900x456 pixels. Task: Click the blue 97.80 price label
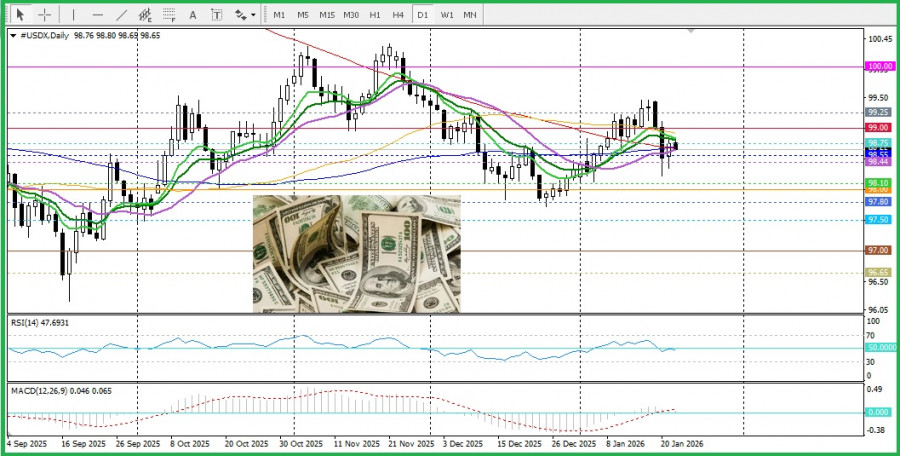pos(879,202)
